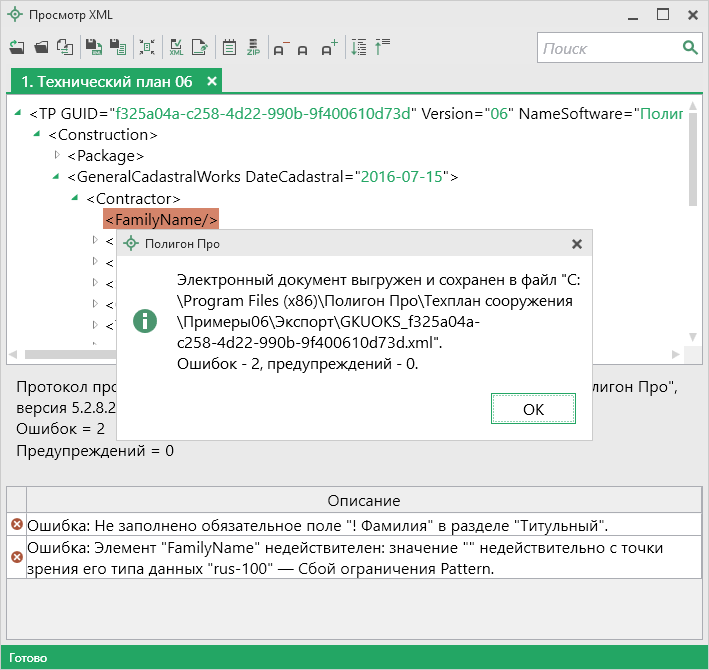Viewport: 709px width, 670px height.
Task: Close the Технический план 06 tab
Action: (211, 81)
